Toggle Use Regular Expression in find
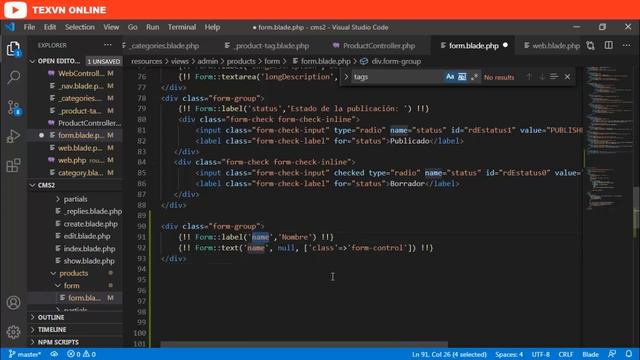This screenshot has height=360, width=640. (474, 77)
